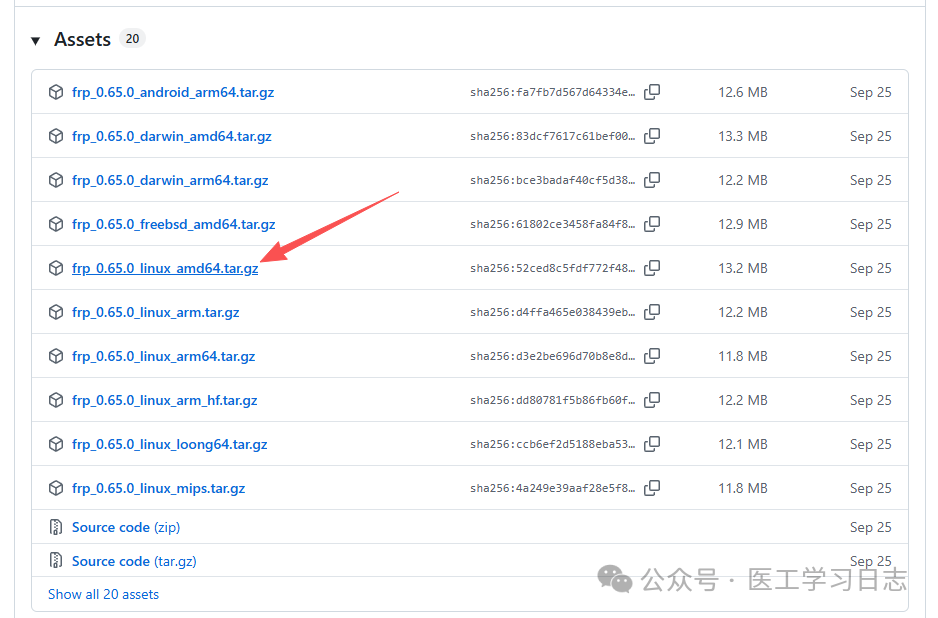Download frp_0.65.0_darwin_arm64.tar.gz

(x=170, y=180)
